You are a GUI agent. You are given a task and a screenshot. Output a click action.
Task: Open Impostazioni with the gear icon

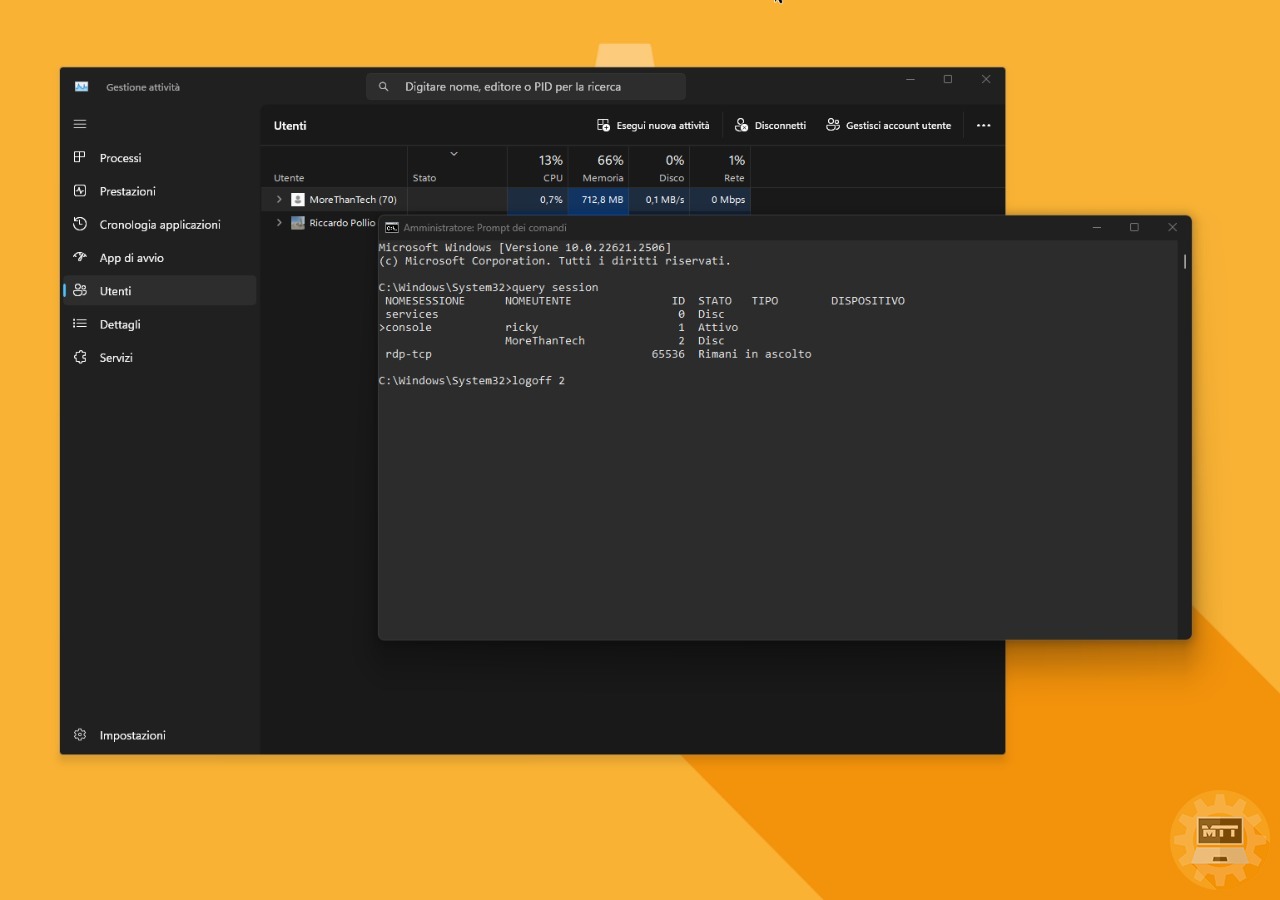tap(80, 735)
